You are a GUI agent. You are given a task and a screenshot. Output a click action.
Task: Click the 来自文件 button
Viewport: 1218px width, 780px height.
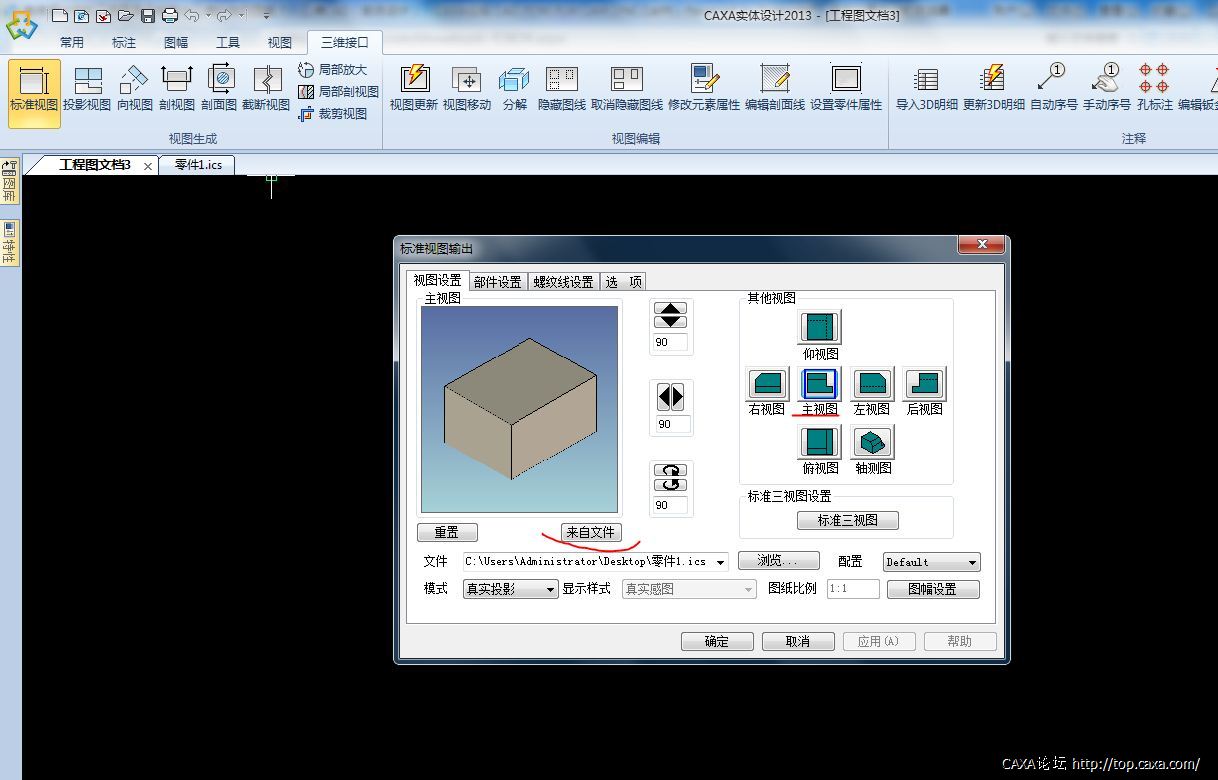point(591,532)
